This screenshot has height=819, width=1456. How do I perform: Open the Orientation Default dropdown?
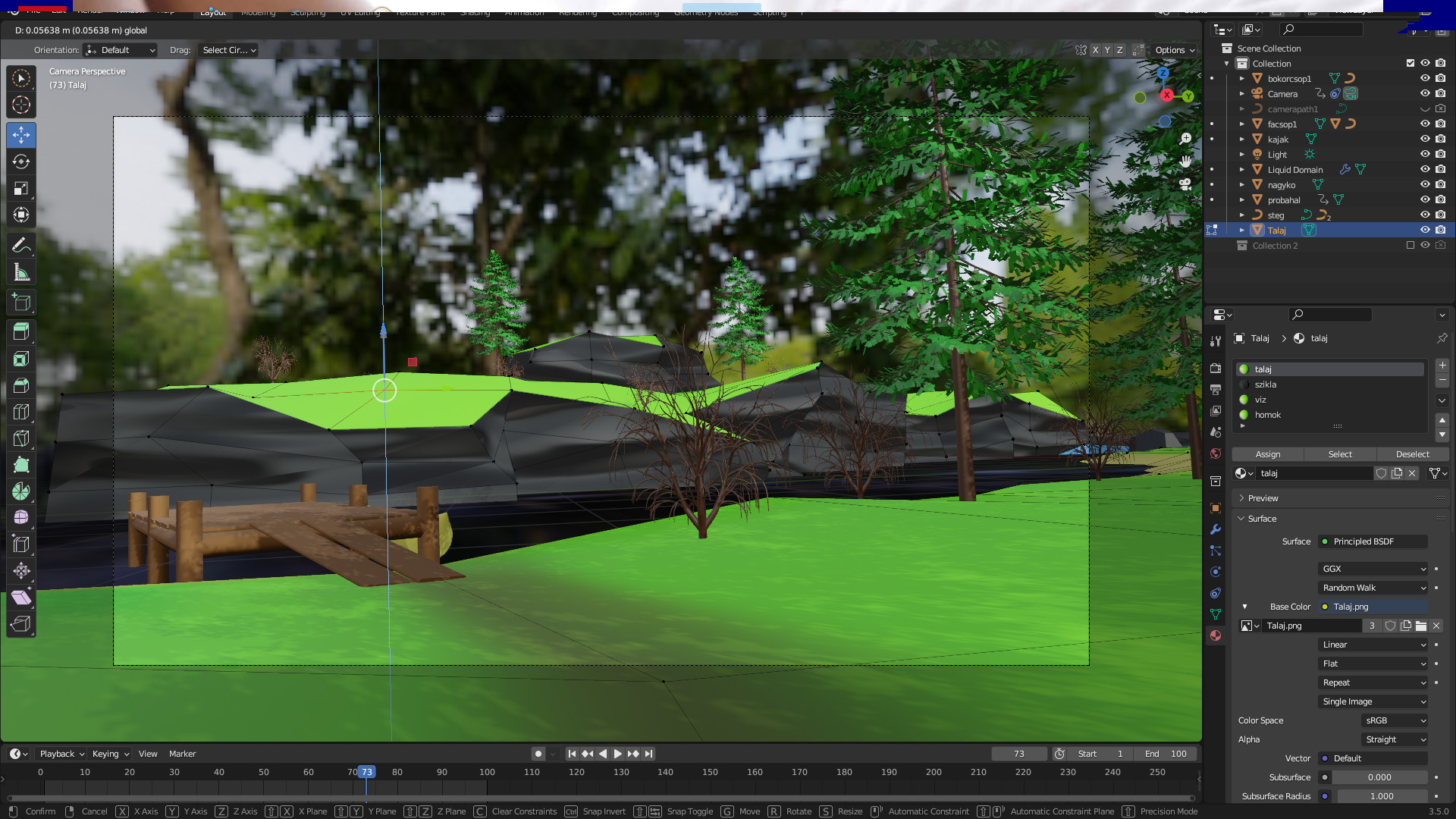pos(121,50)
